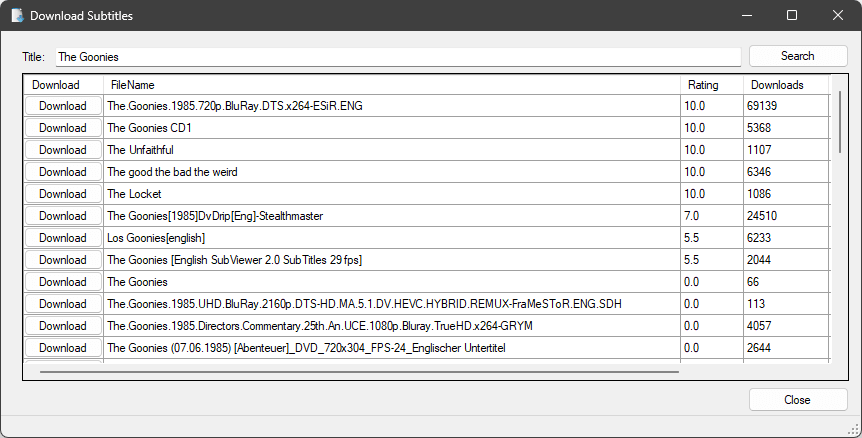The height and width of the screenshot is (438, 862).
Task: Download The good the bad the weird
Action: click(63, 172)
